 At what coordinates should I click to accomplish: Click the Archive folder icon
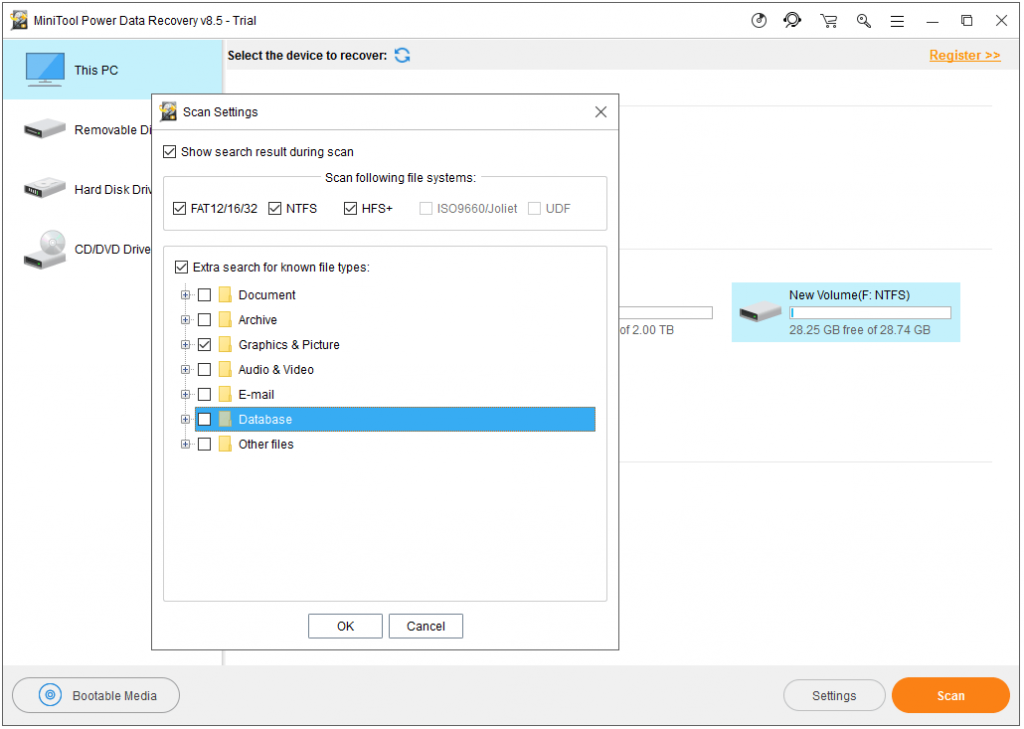[225, 320]
